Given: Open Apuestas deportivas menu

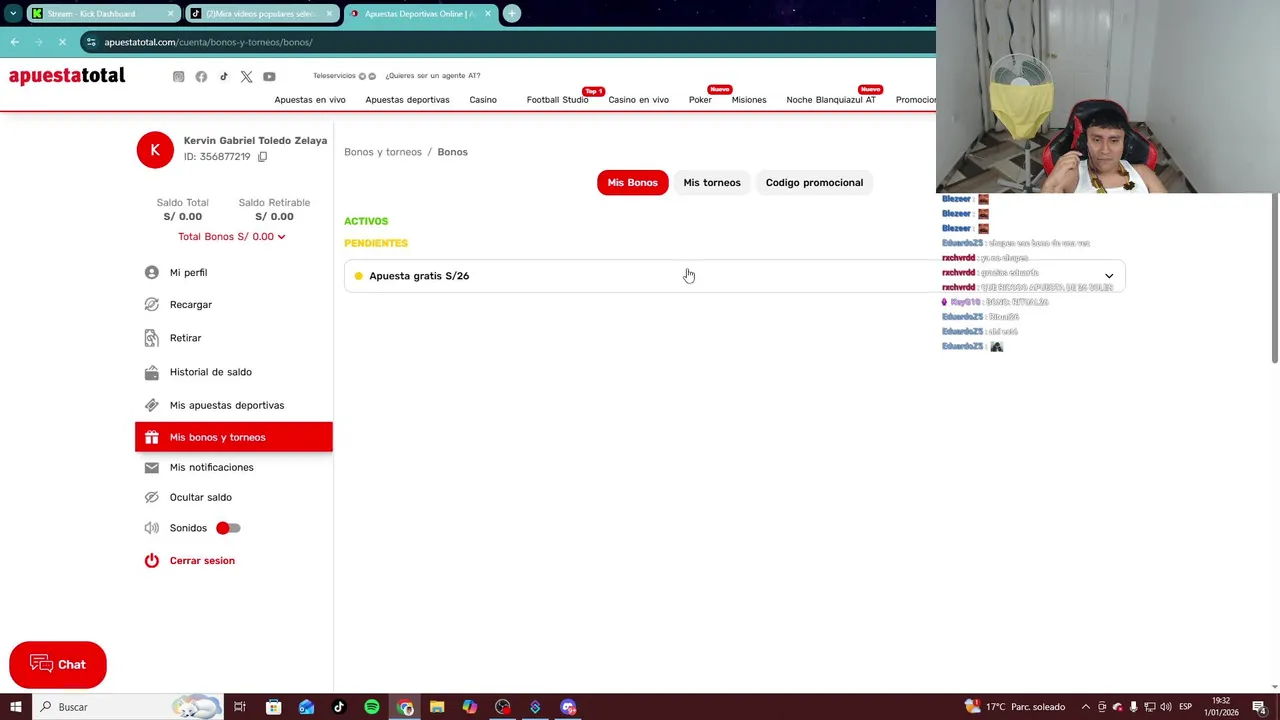Looking at the screenshot, I should [407, 100].
